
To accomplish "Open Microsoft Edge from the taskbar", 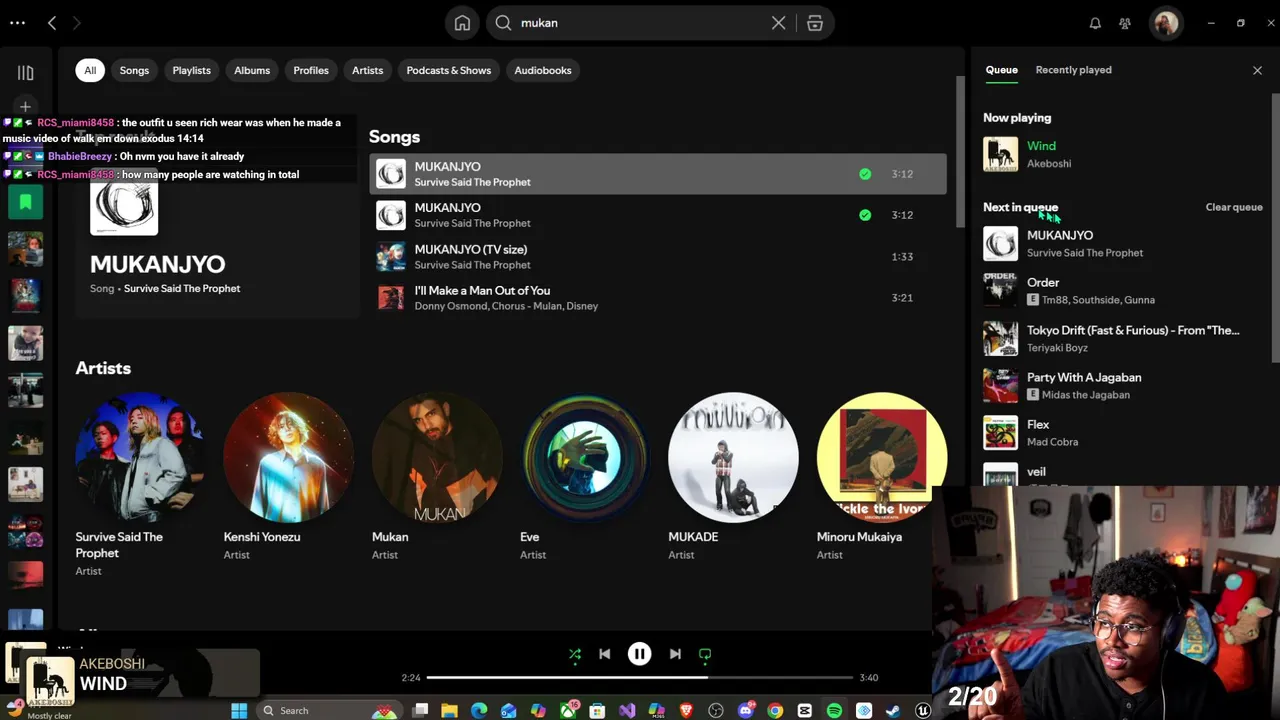I will tap(479, 711).
